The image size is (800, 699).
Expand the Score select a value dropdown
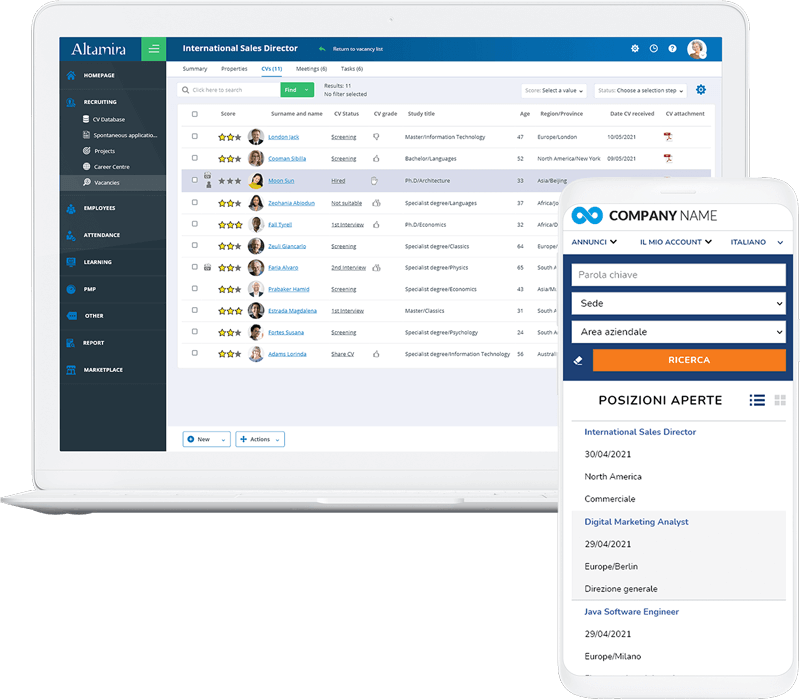pos(554,90)
